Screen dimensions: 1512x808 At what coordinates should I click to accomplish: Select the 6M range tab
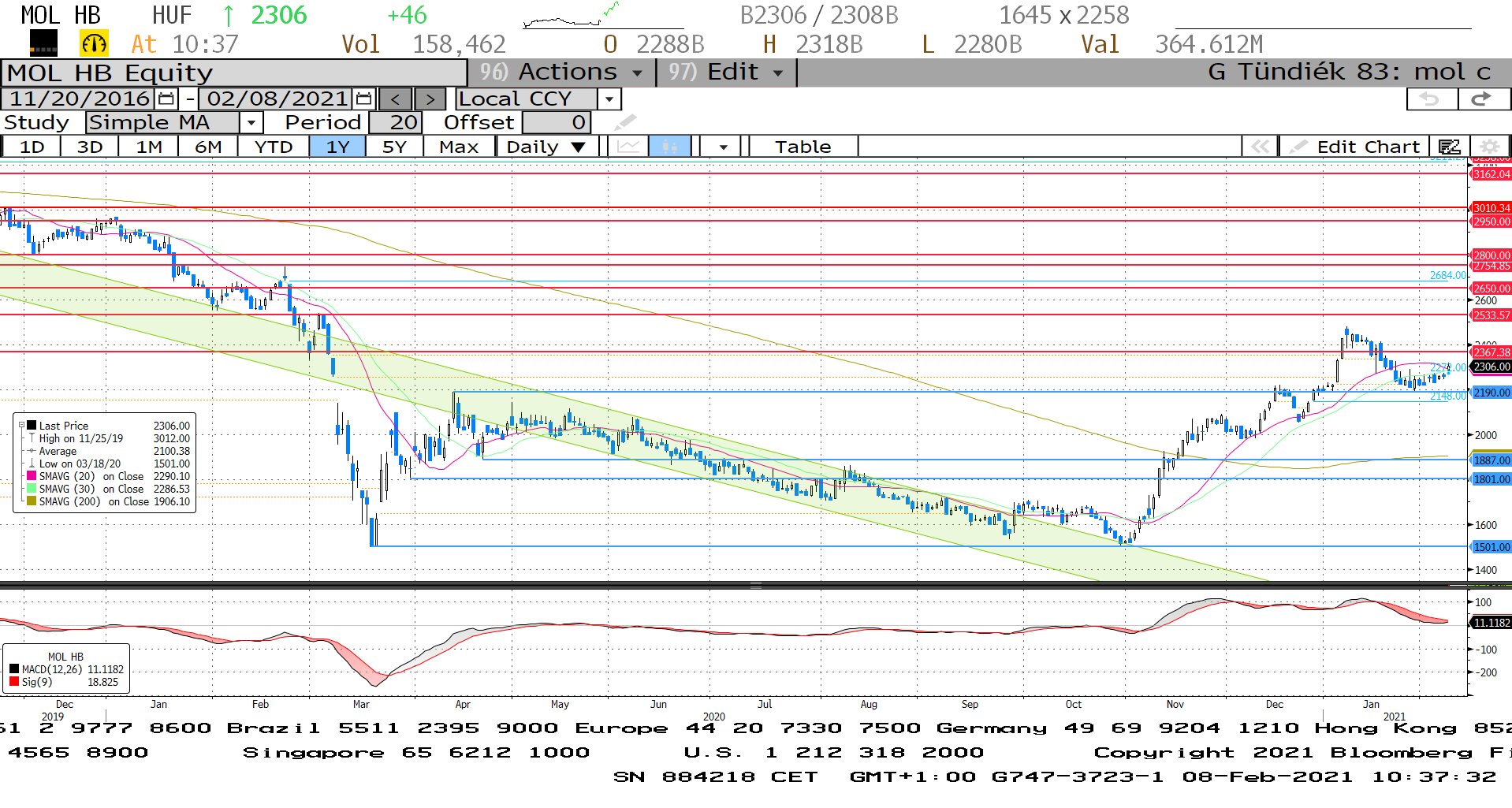(208, 147)
